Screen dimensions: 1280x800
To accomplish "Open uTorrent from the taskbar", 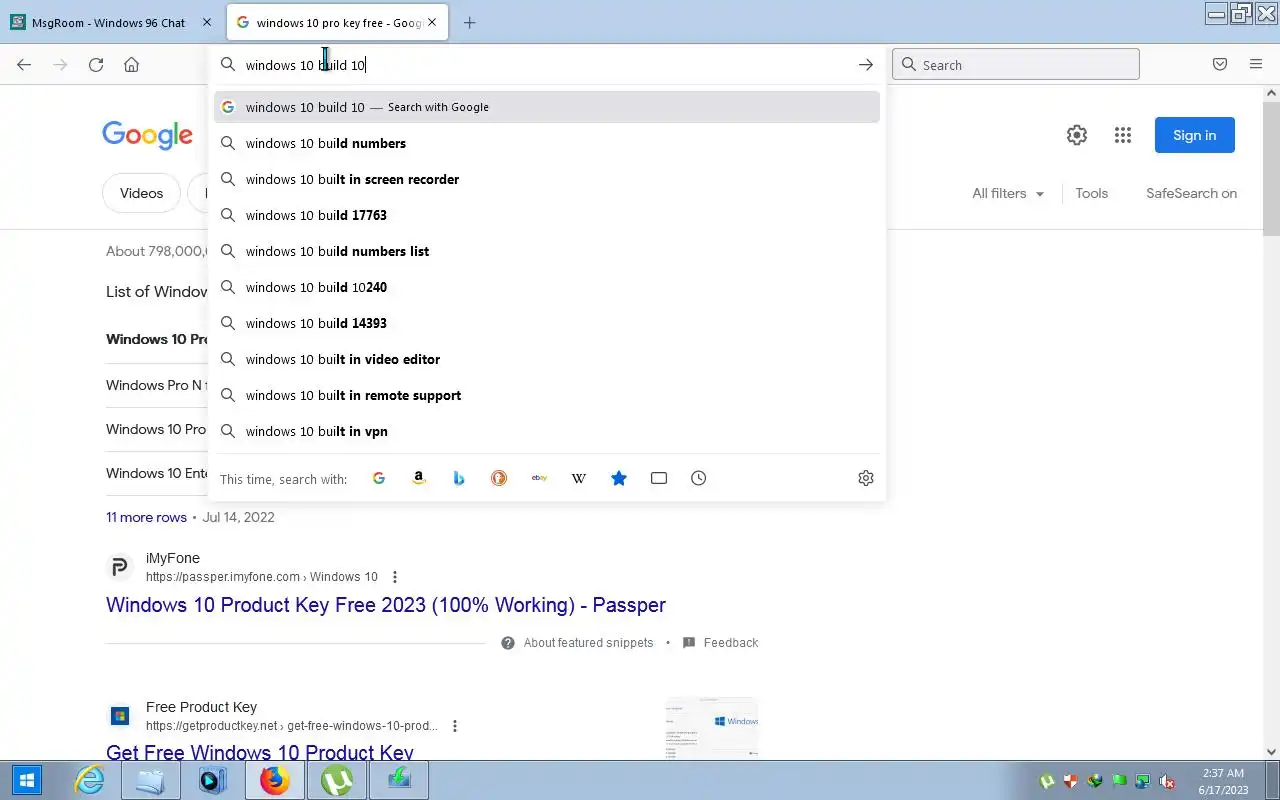I will 337,780.
